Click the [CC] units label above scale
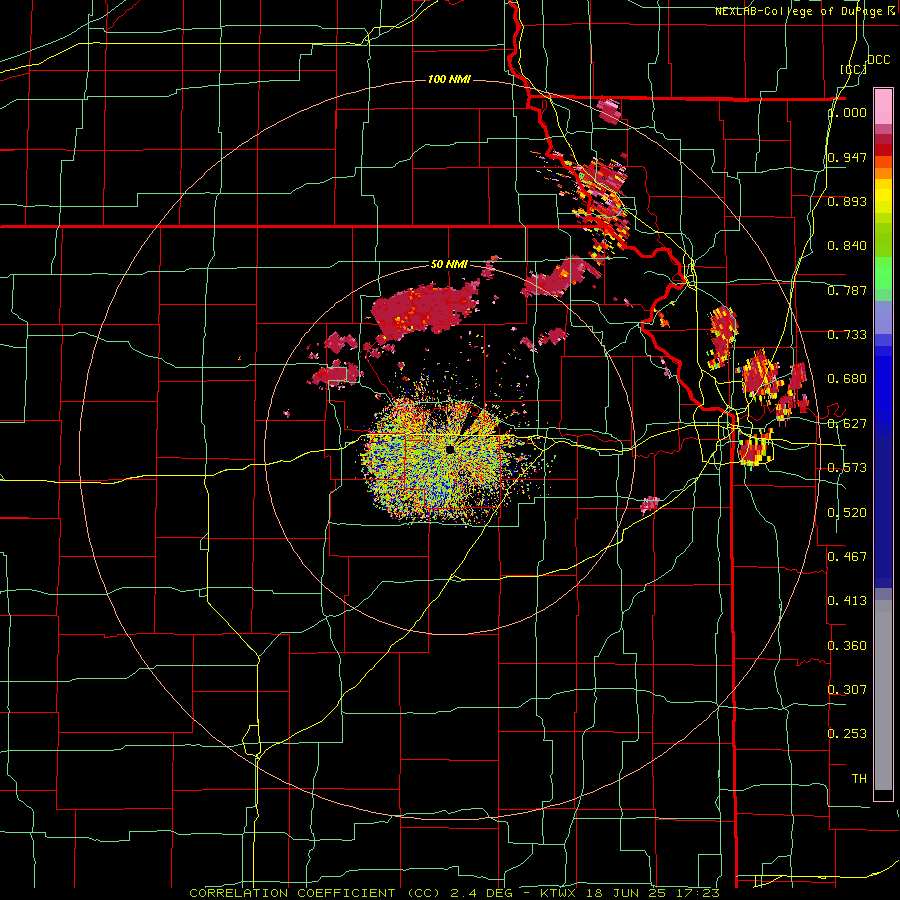The width and height of the screenshot is (900, 900). tap(854, 69)
